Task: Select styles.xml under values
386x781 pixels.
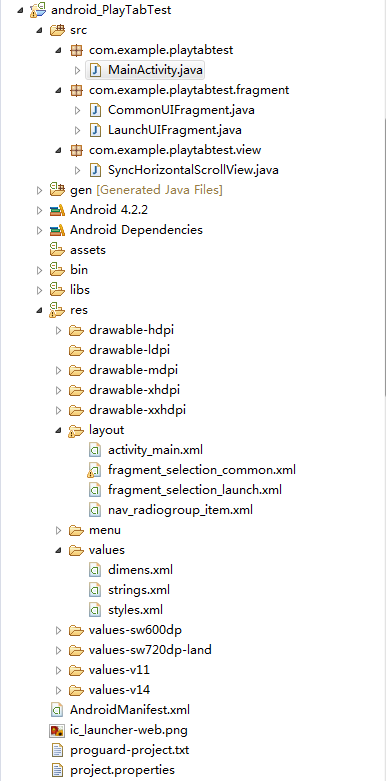Action: tap(135, 610)
